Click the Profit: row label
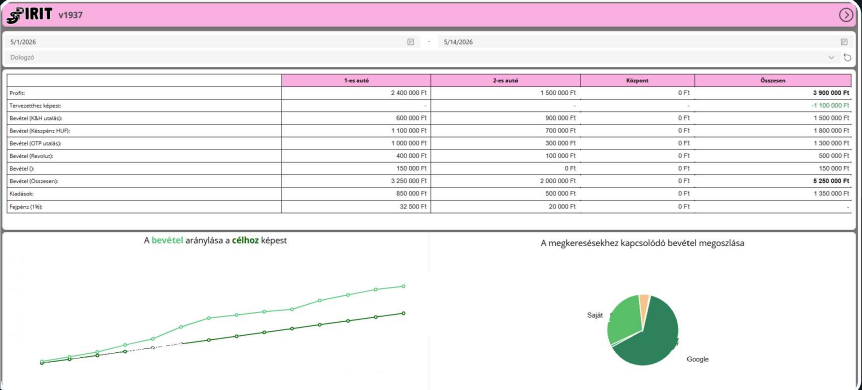 point(18,94)
